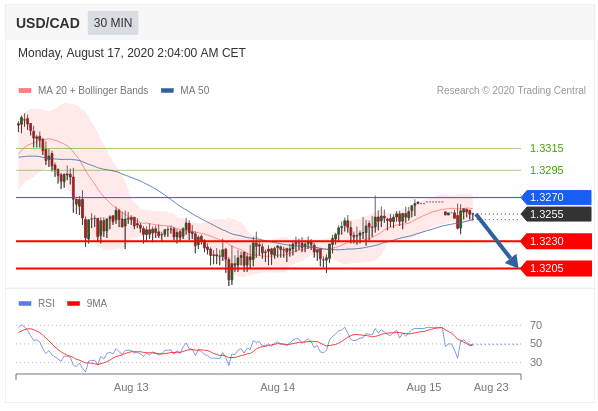Click the blue RSI legend swatch

click(25, 303)
